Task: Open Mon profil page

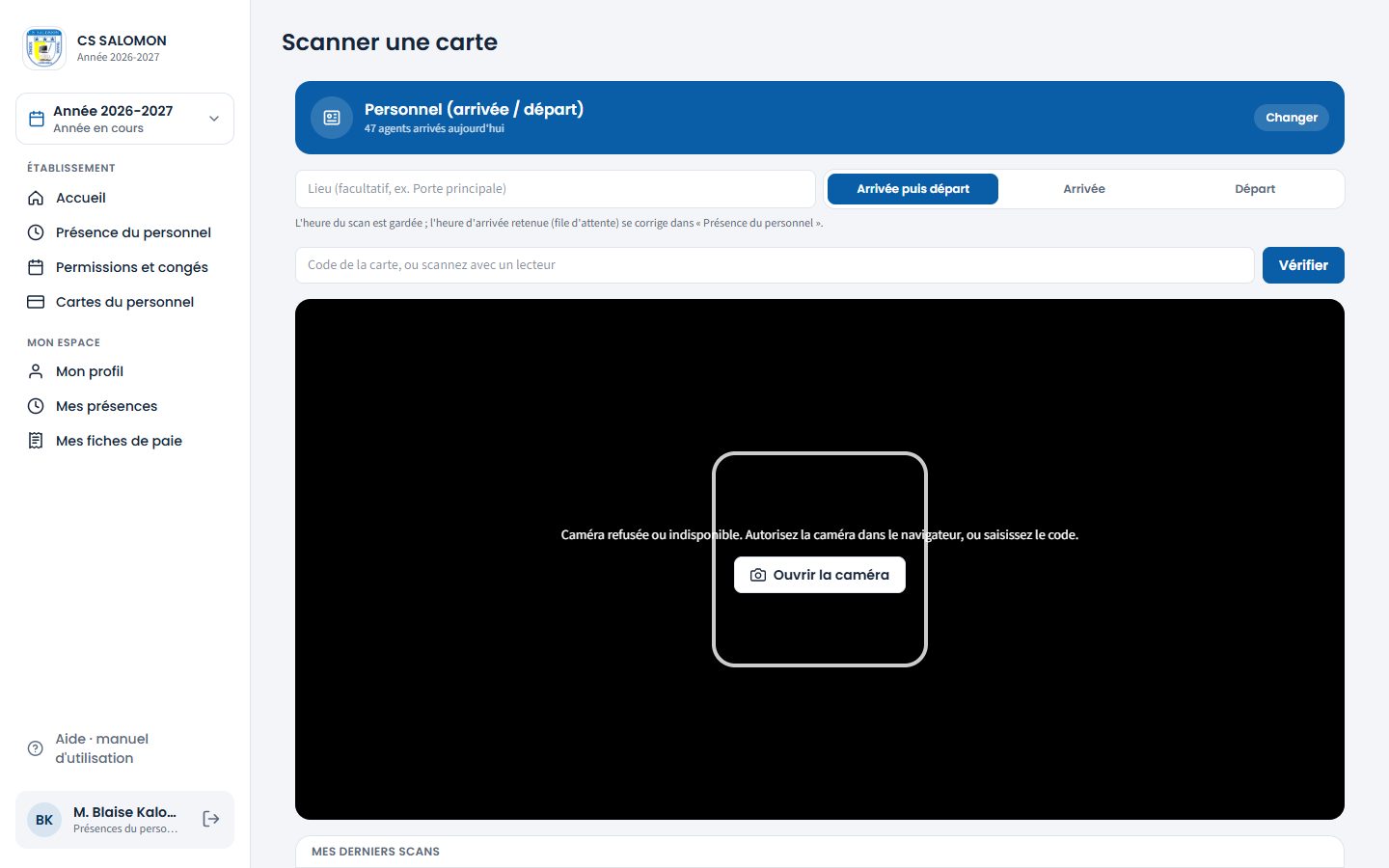Action: 124,371
